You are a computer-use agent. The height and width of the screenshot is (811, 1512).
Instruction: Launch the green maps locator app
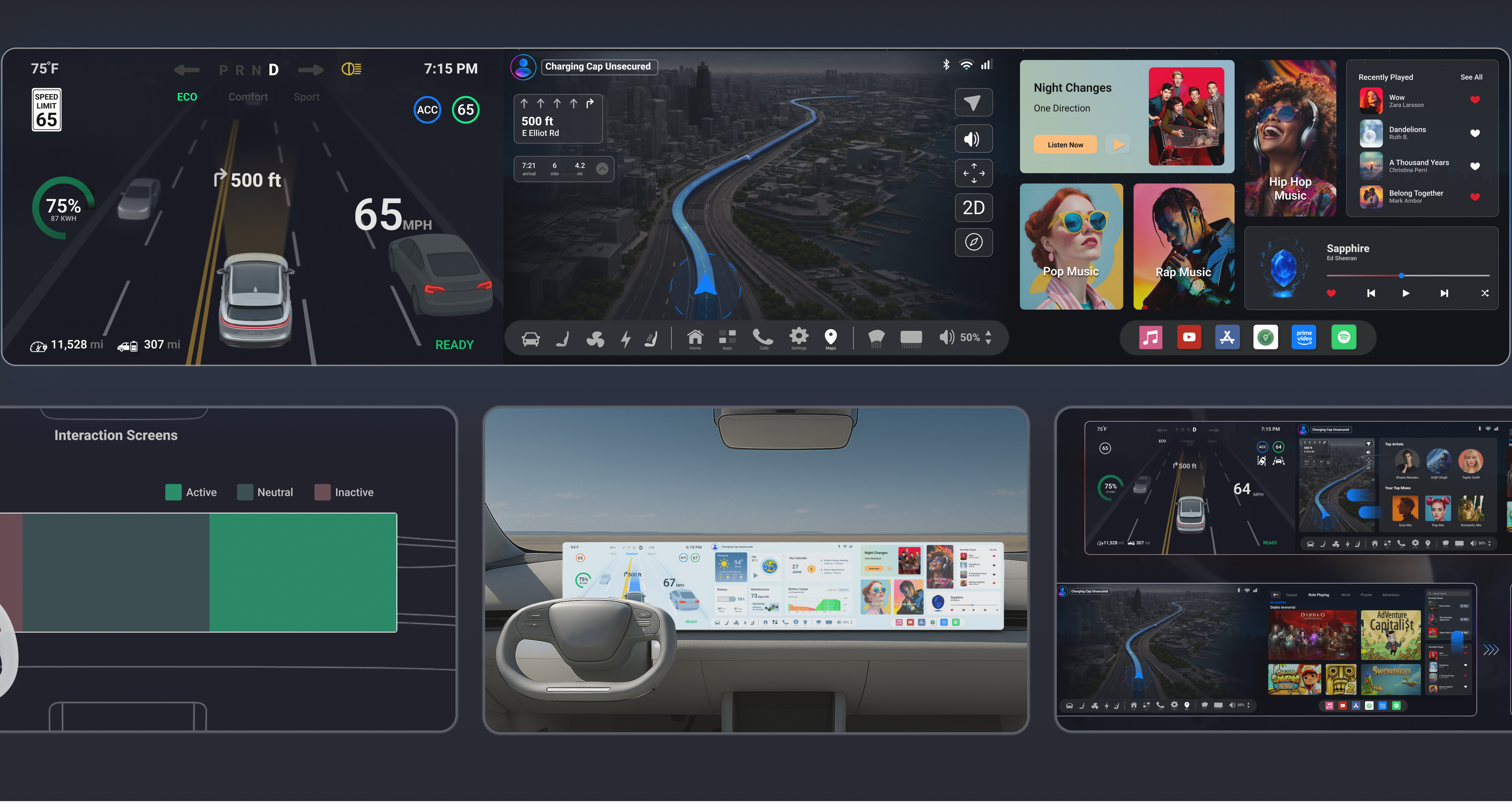[1265, 337]
